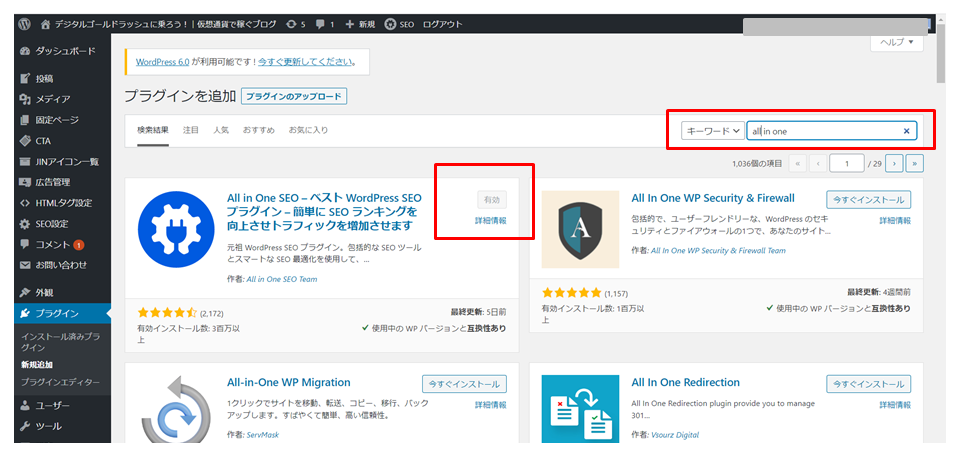This screenshot has width=960, height=456.
Task: Open ログアウト in admin bar
Action: (443, 24)
